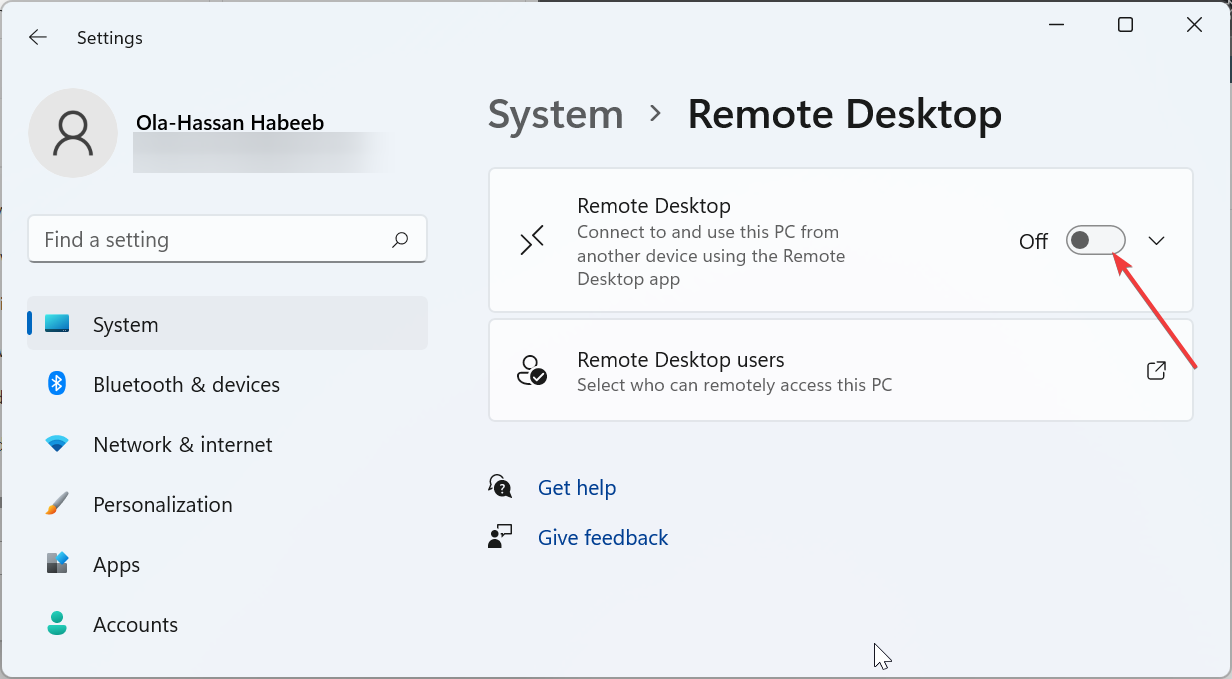This screenshot has width=1232, height=679.
Task: Click the Personalization paintbrush icon
Action: [x=57, y=504]
